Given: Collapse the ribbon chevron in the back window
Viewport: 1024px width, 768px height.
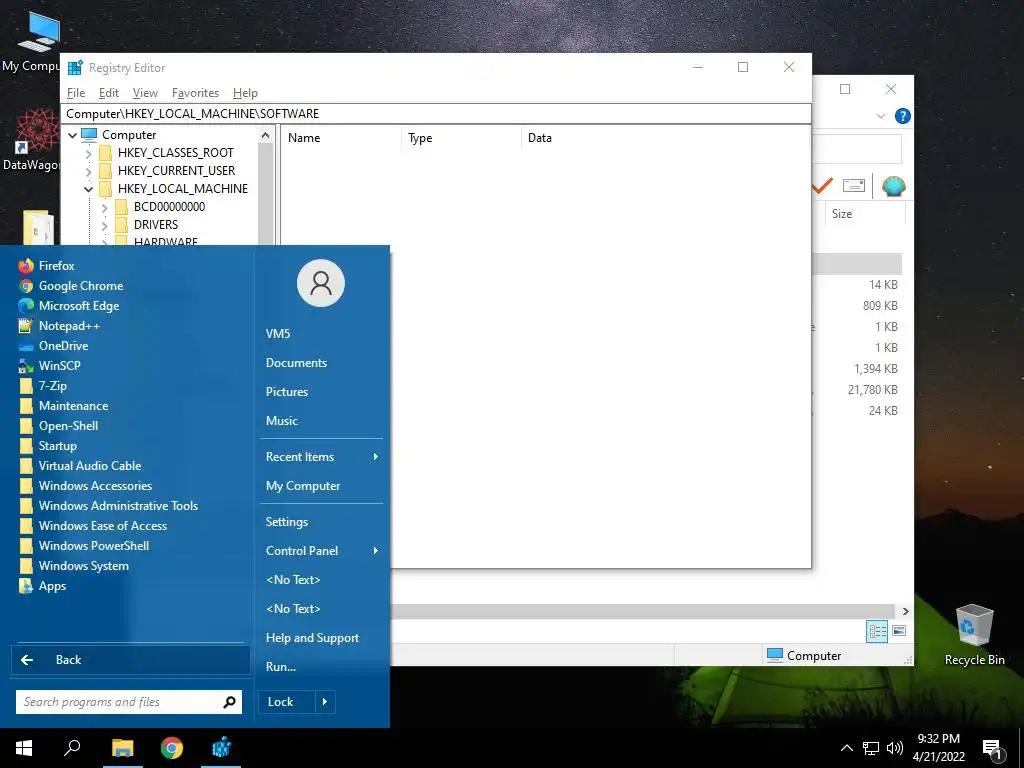Looking at the screenshot, I should 880,116.
